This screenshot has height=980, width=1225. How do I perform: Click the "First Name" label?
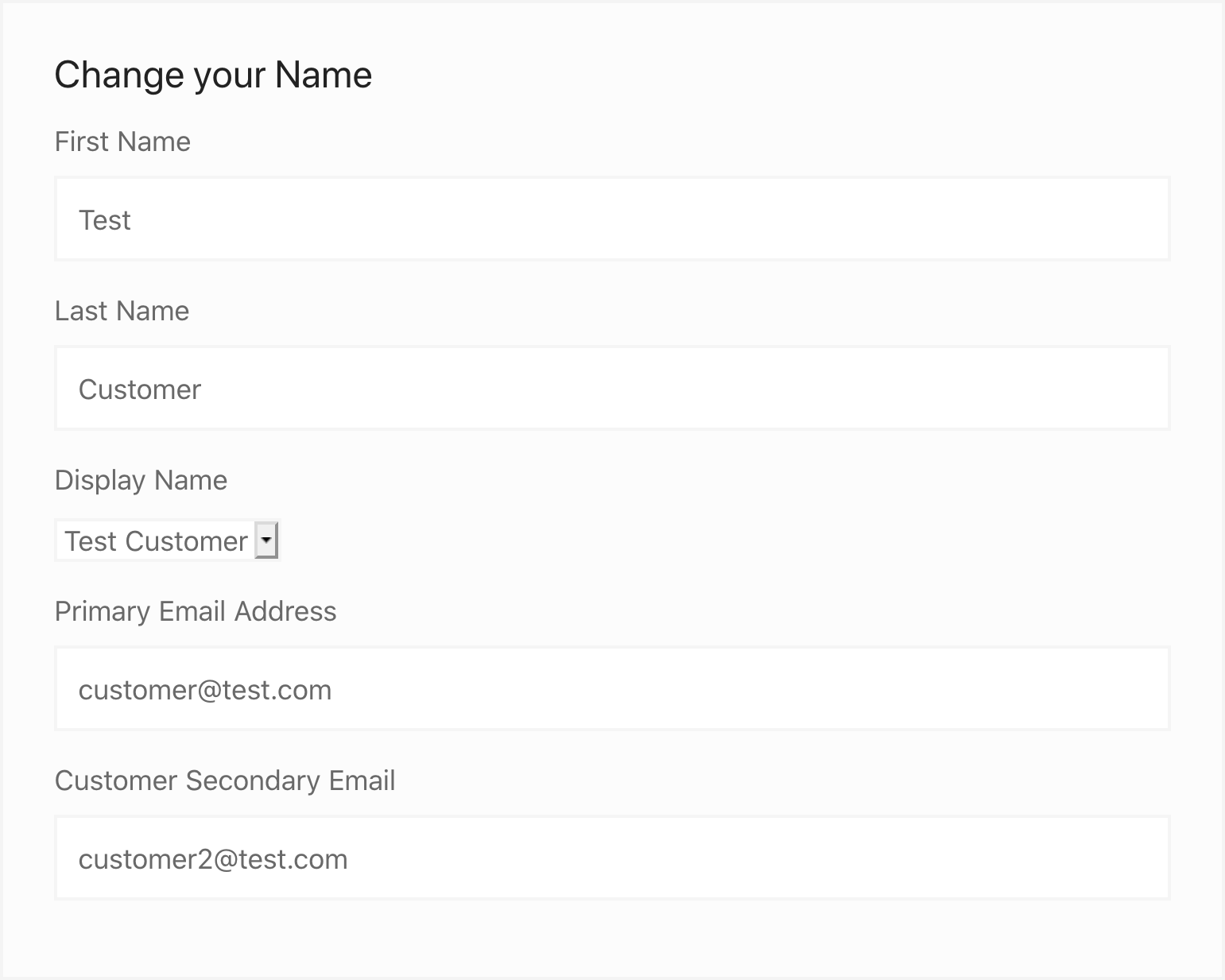[x=122, y=141]
